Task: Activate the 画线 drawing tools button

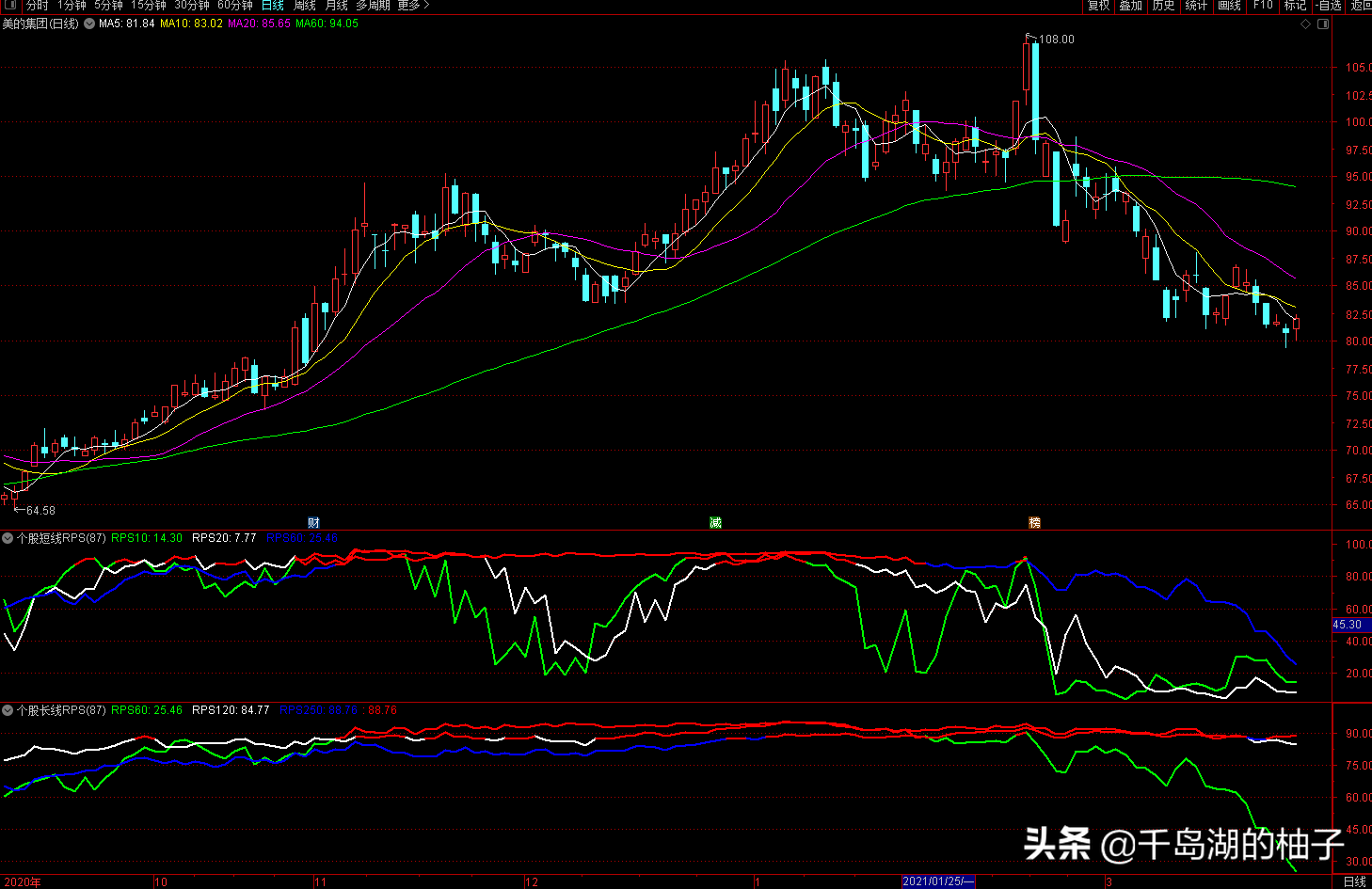Action: (x=1230, y=6)
